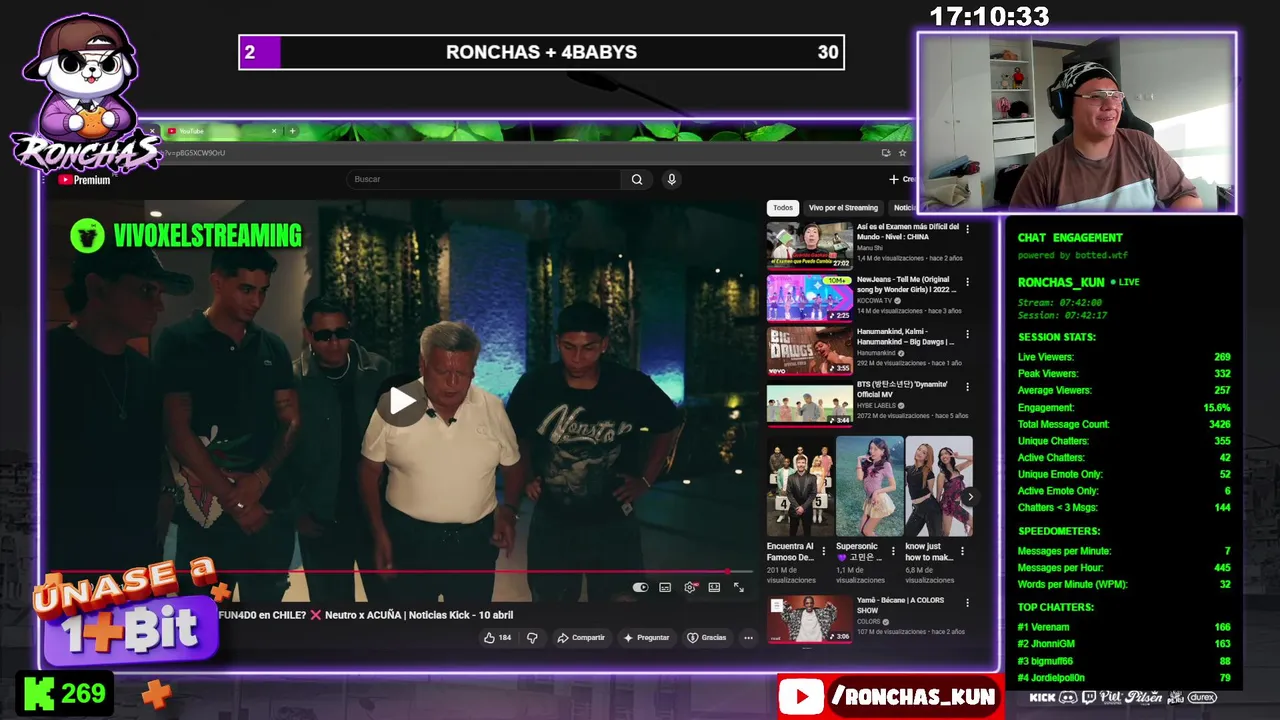
Task: Open options menu for Hanumankind Big Dawgs video
Action: (x=967, y=335)
